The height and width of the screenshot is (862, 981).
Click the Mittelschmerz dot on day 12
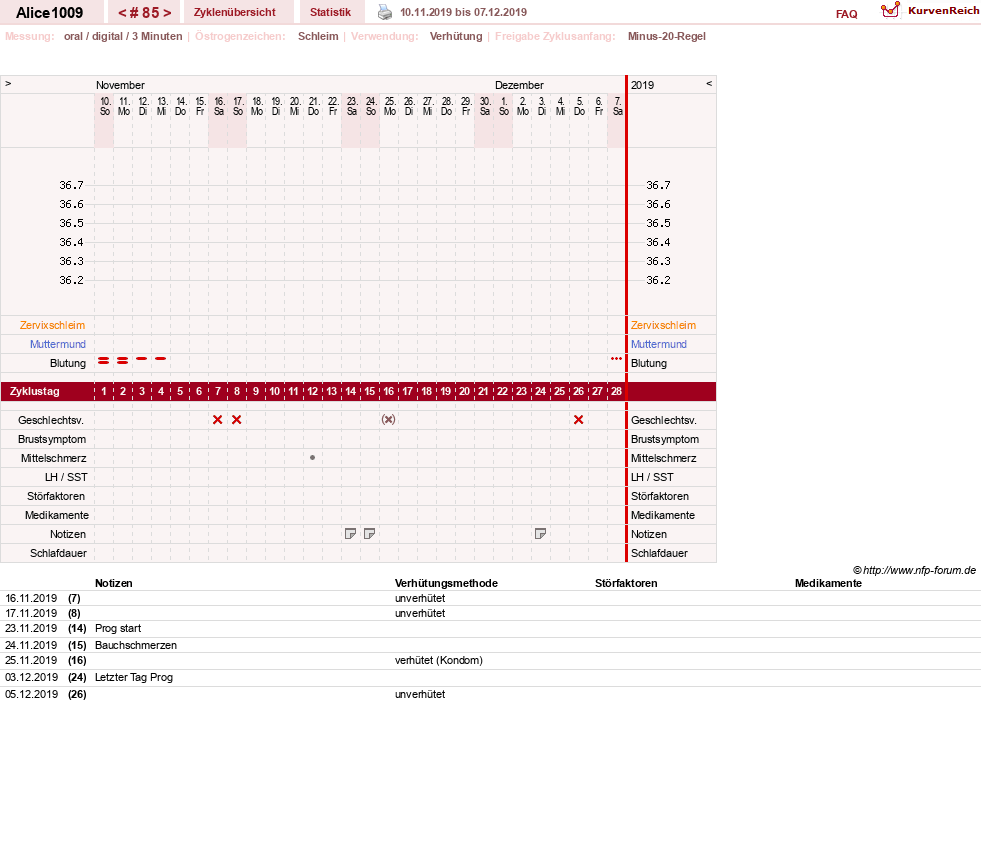click(x=312, y=458)
